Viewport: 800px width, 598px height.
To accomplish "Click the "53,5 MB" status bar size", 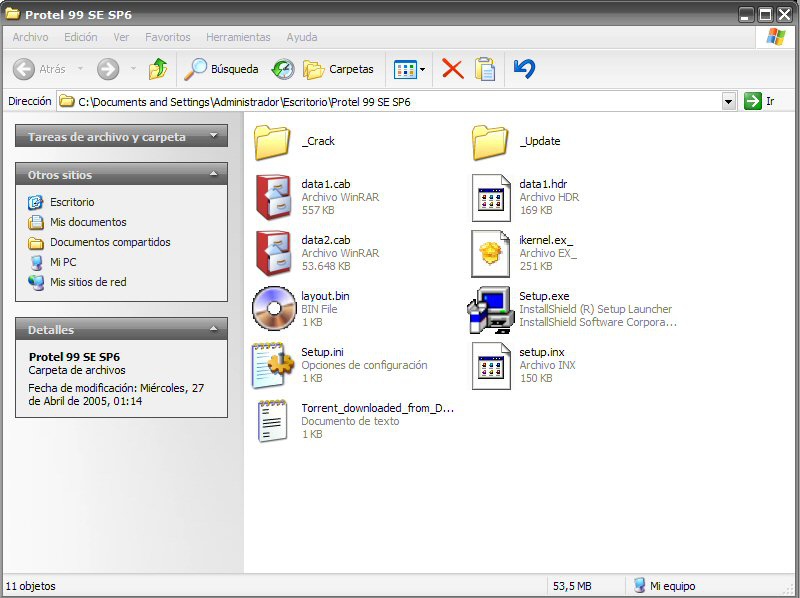I will (x=572, y=586).
